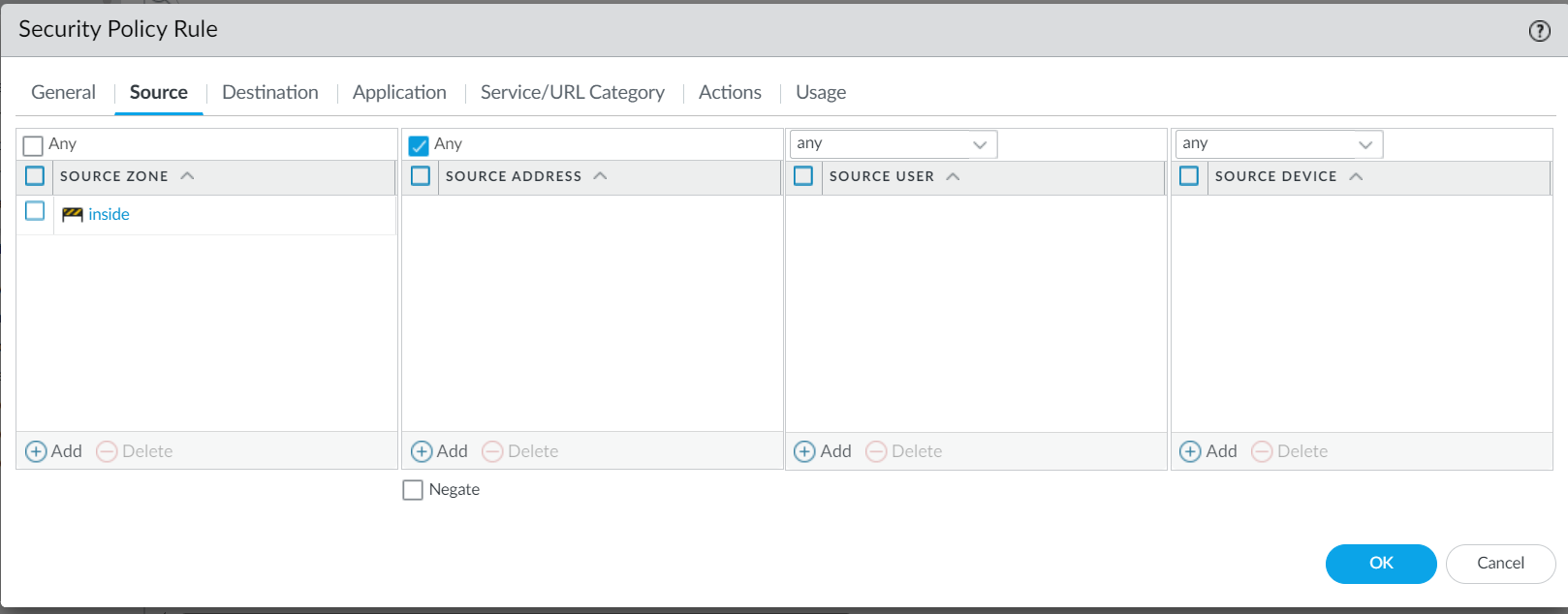Add a new source zone
This screenshot has height=614, width=1568.
click(x=54, y=451)
